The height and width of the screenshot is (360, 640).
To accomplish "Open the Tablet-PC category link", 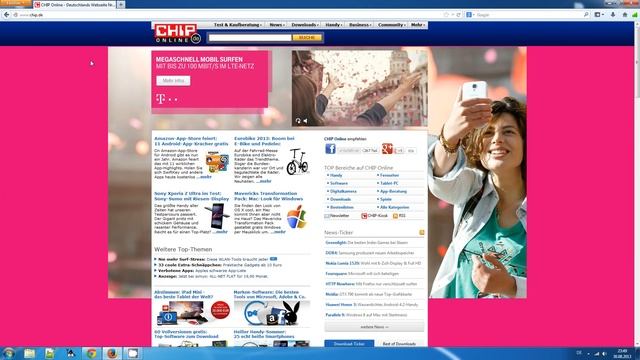I will click(389, 183).
